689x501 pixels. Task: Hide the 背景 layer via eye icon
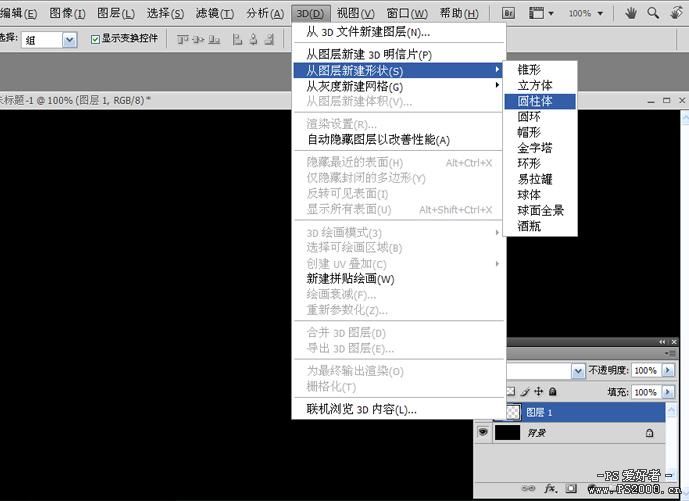click(x=483, y=432)
